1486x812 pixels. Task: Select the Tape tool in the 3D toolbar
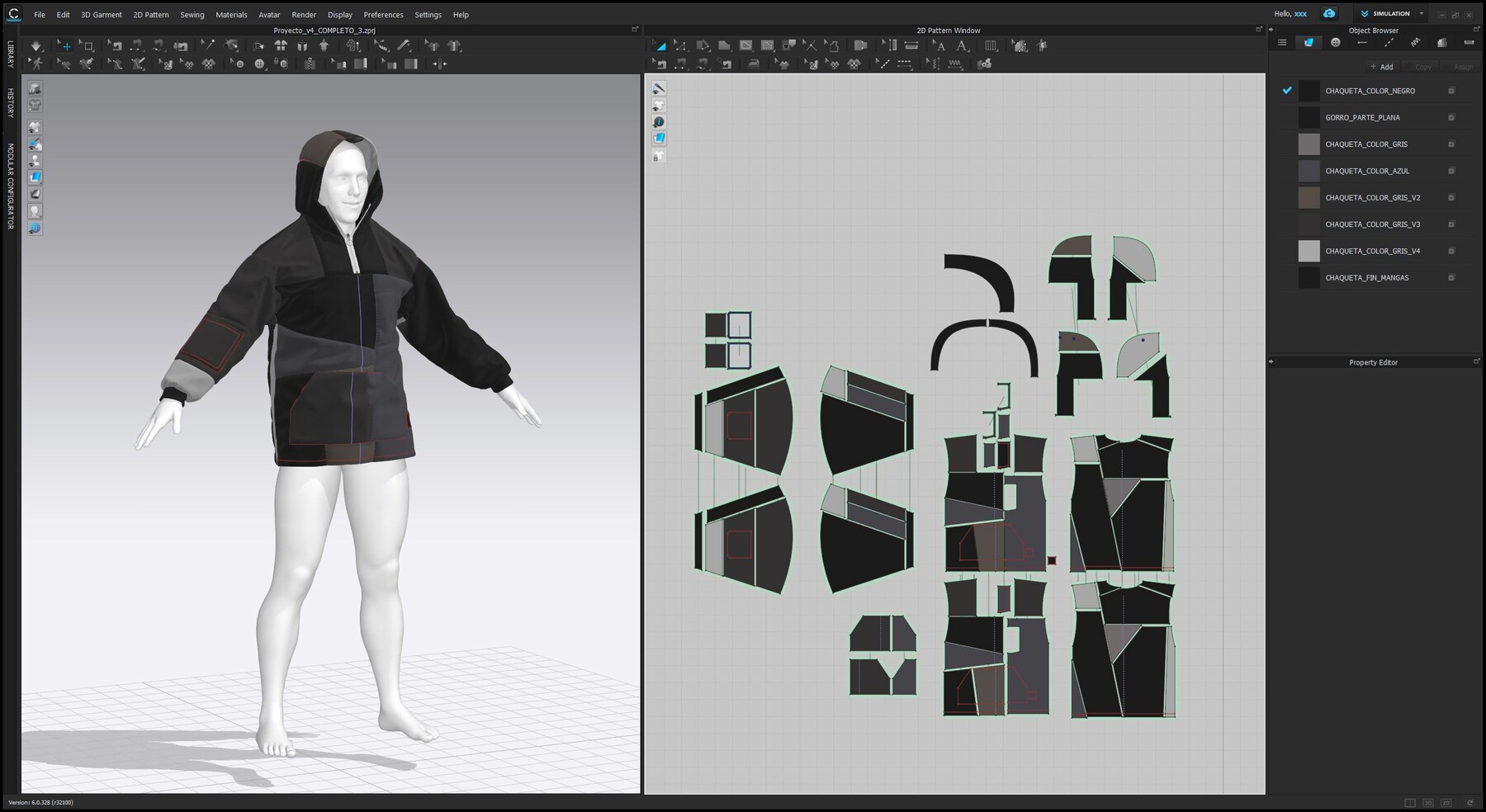[x=382, y=47]
